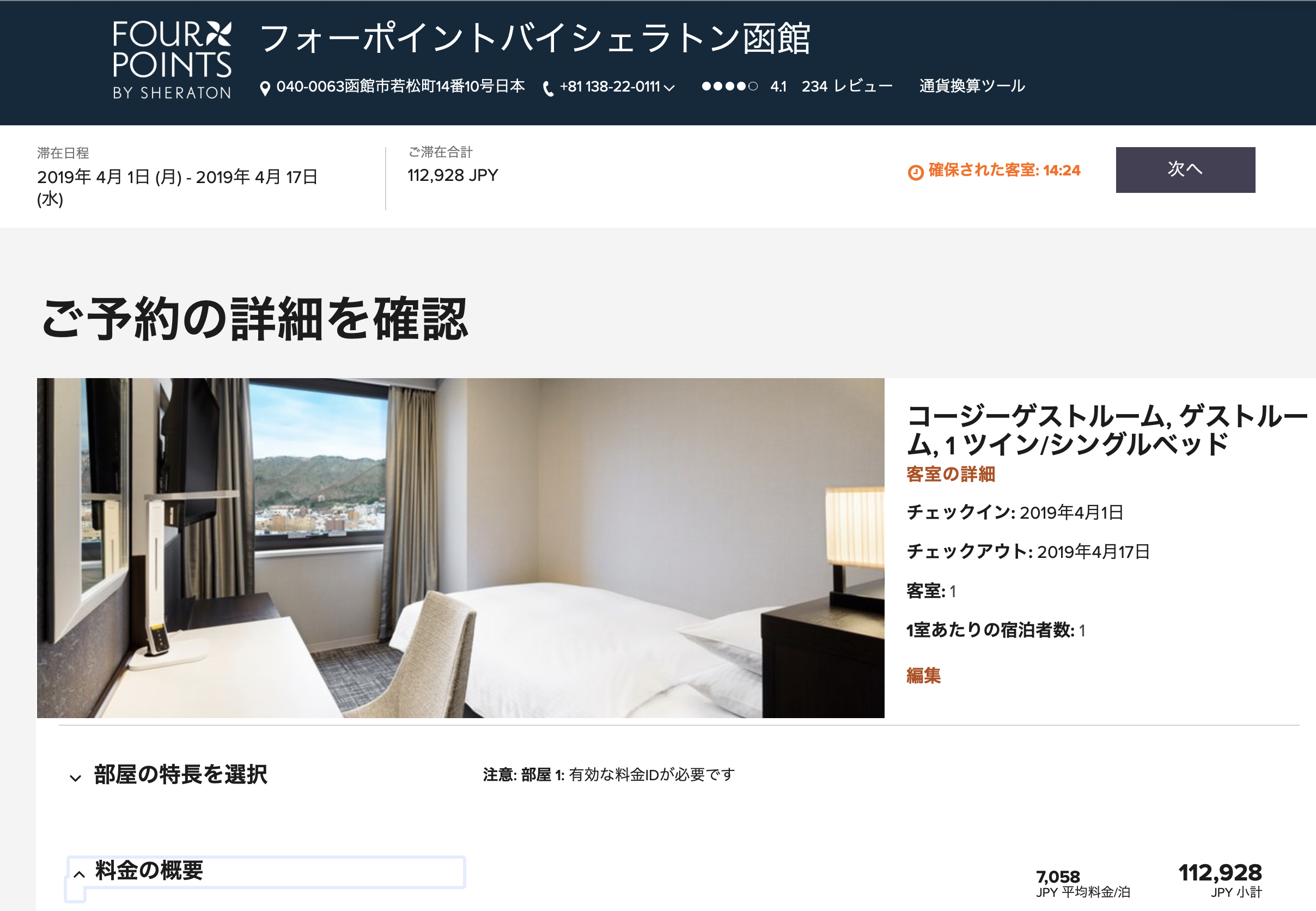Open the 234 レビュー reviews link
This screenshot has width=1316, height=911.
click(847, 86)
